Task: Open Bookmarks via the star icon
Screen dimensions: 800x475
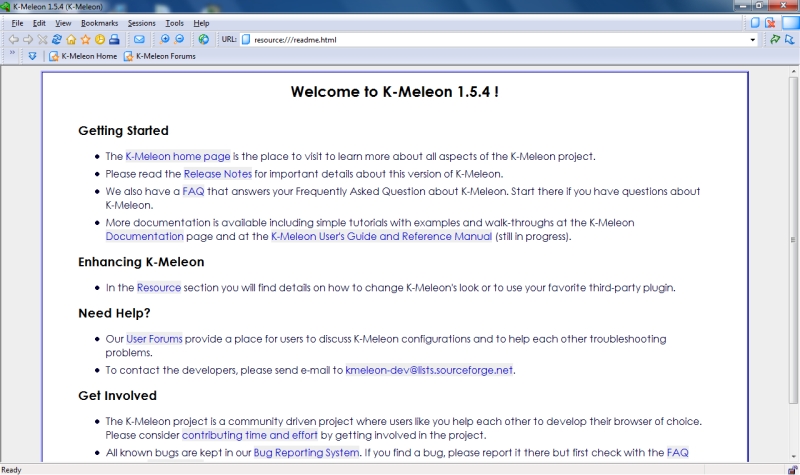Action: tap(85, 39)
